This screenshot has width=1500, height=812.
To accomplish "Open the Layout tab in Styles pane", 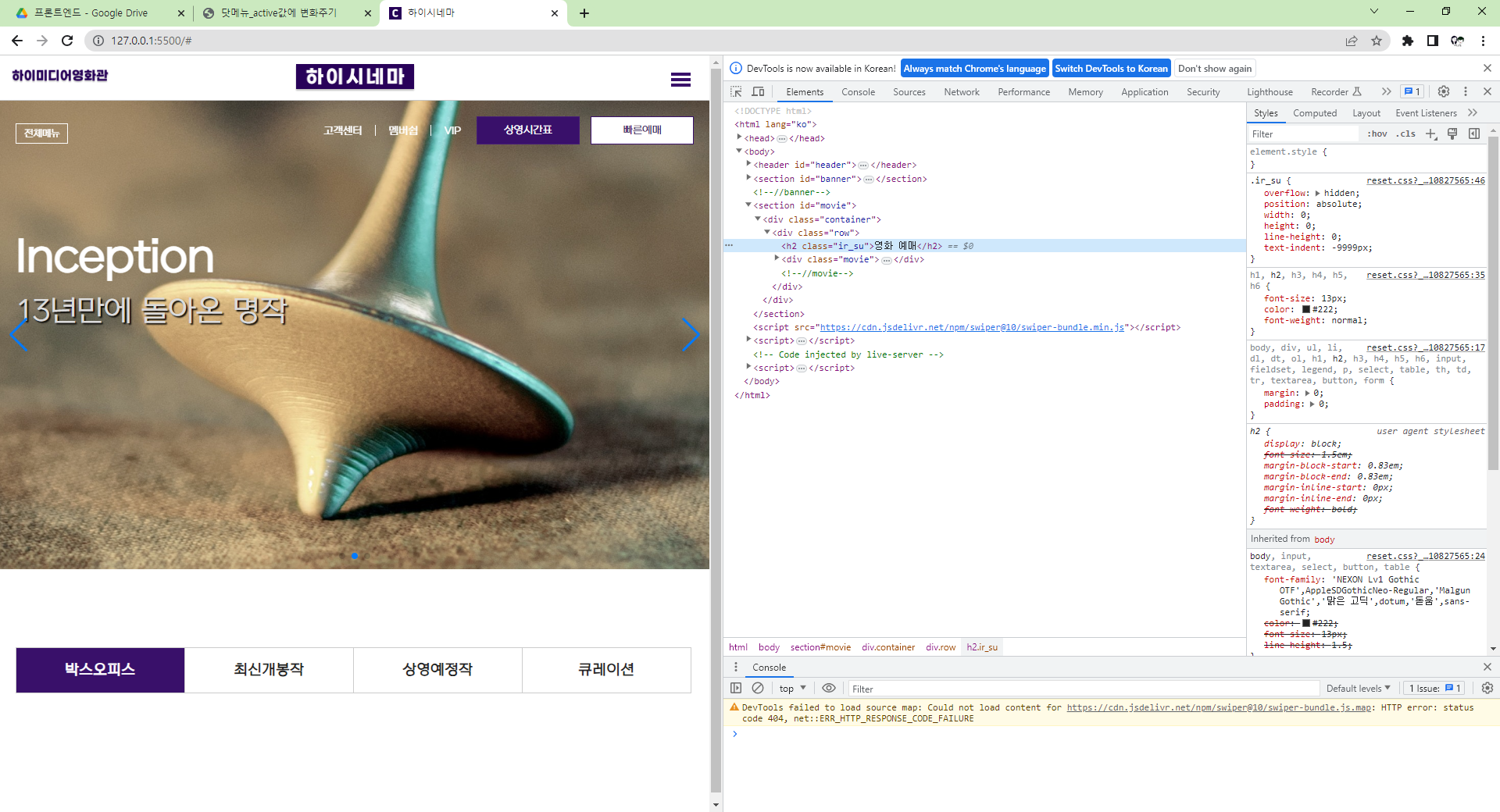I will pos(1366,113).
